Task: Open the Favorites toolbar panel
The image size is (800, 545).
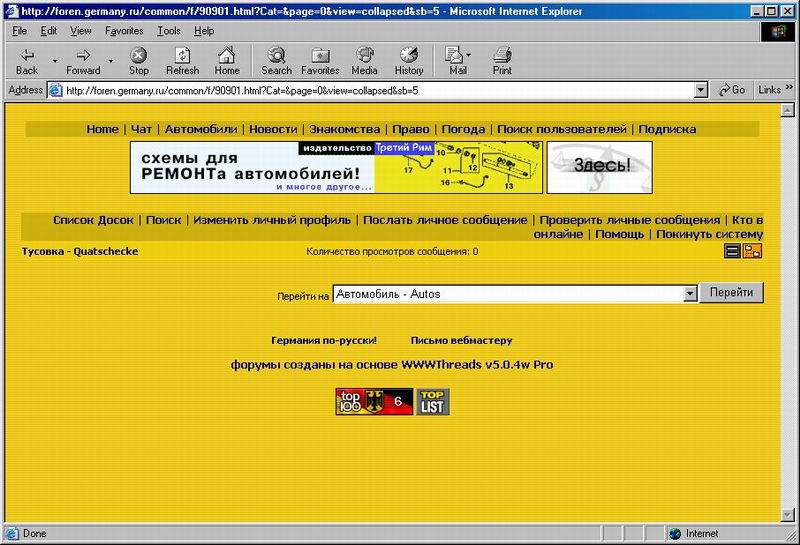Action: point(320,61)
